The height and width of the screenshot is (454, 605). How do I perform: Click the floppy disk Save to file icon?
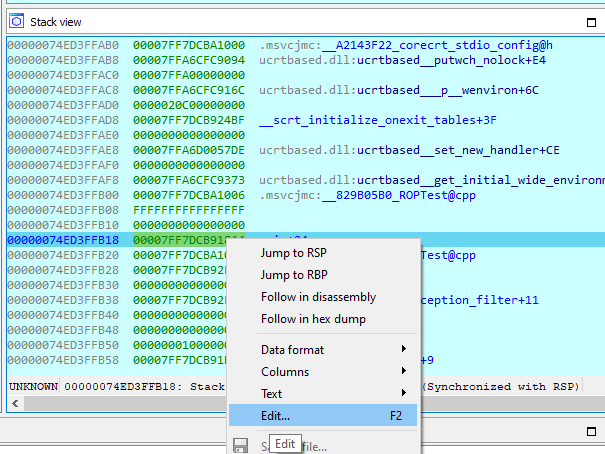pos(240,445)
